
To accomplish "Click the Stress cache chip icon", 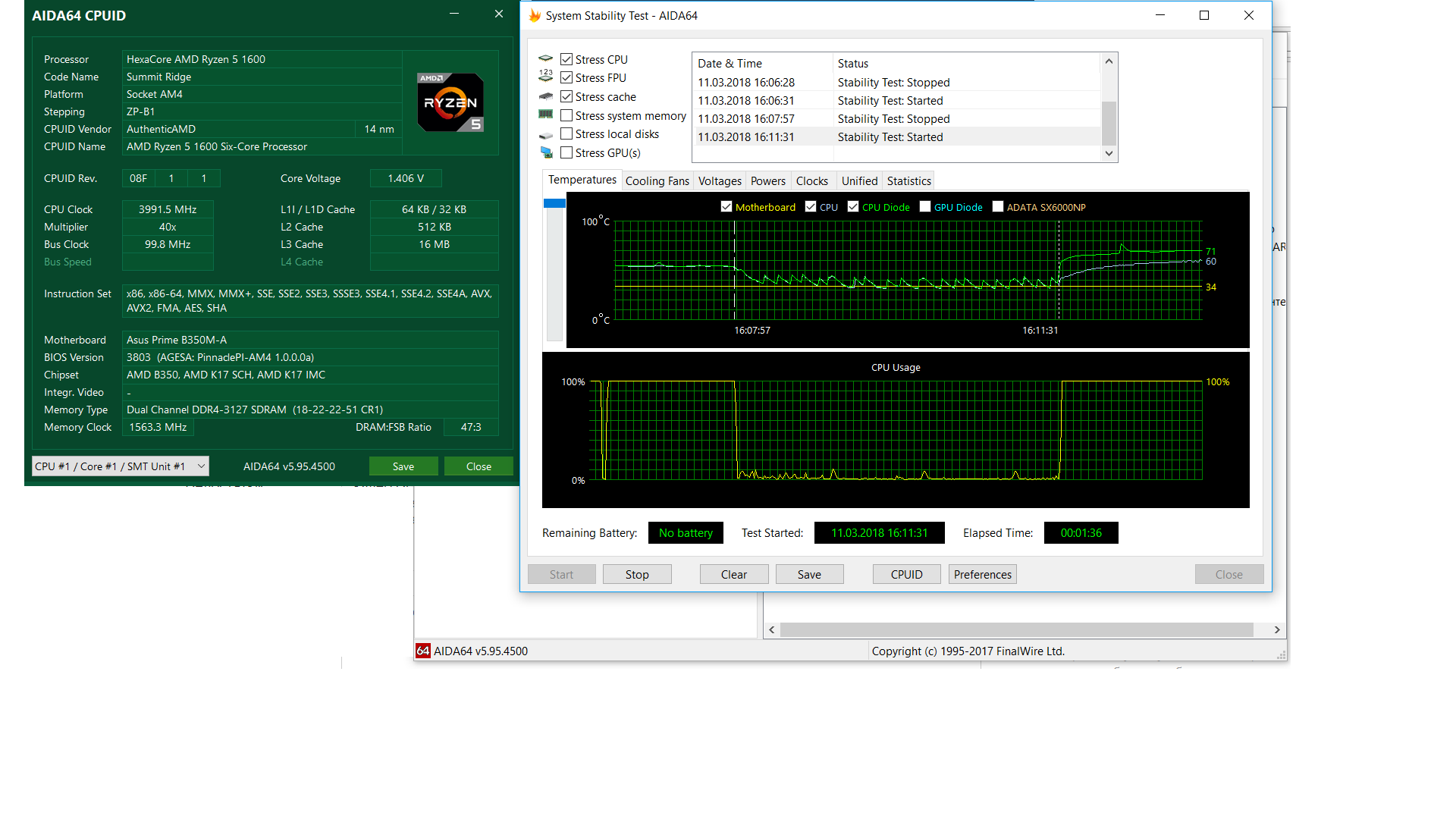I will 546,96.
